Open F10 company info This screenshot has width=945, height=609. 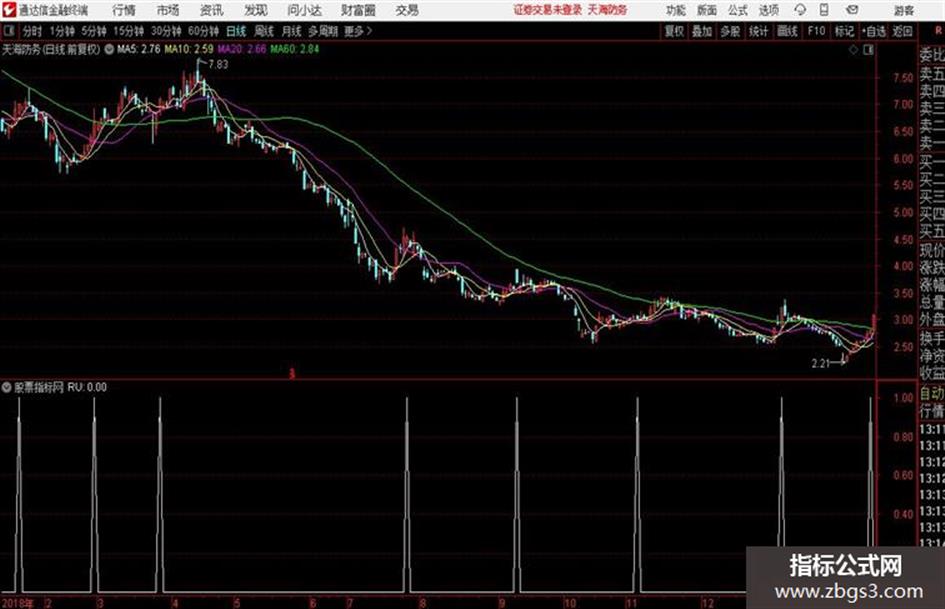(x=816, y=31)
